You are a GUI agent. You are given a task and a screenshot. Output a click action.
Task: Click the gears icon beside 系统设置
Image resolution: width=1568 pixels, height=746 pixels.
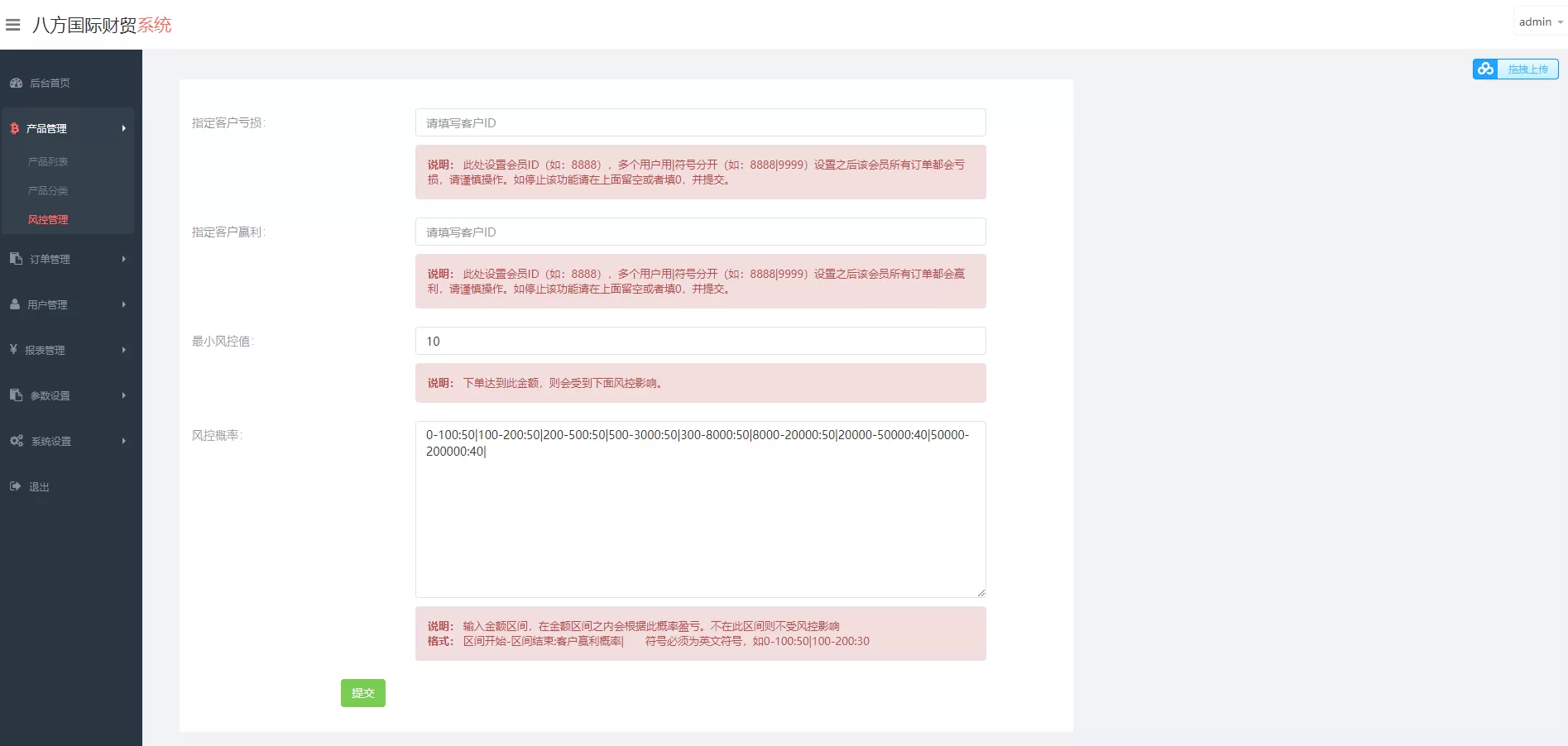pos(17,441)
